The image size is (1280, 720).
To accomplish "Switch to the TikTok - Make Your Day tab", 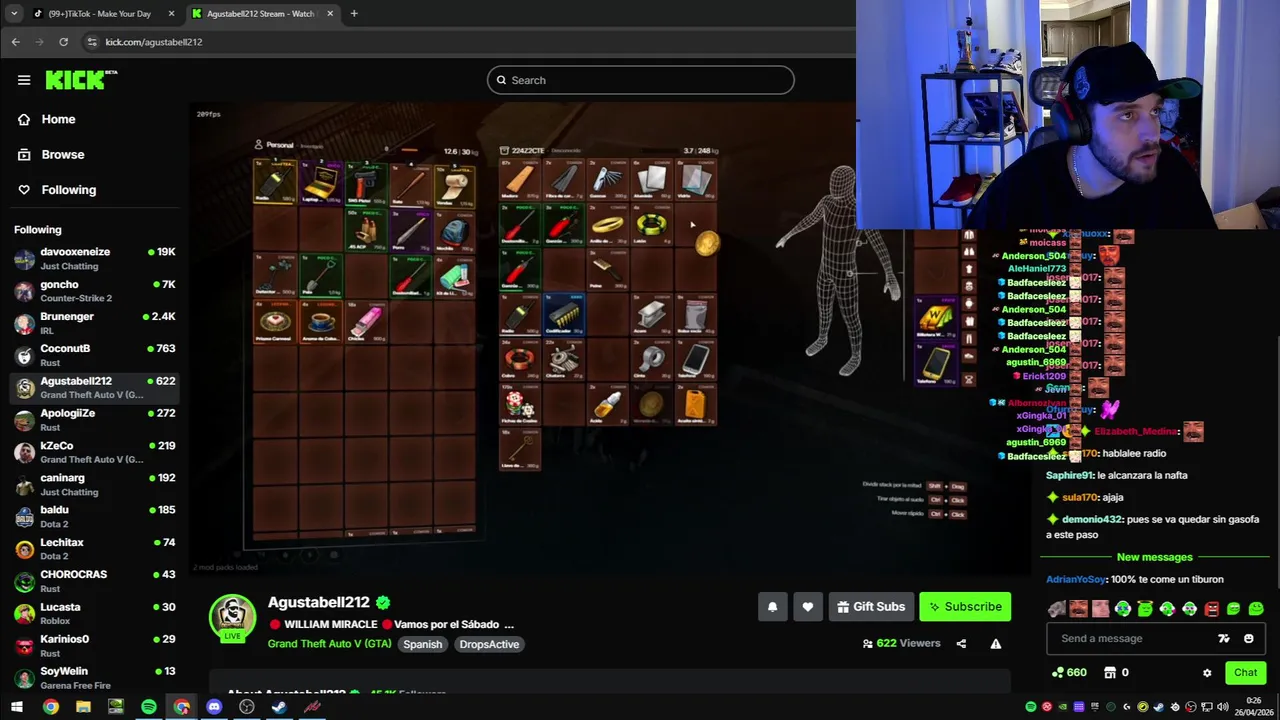I will (x=99, y=14).
